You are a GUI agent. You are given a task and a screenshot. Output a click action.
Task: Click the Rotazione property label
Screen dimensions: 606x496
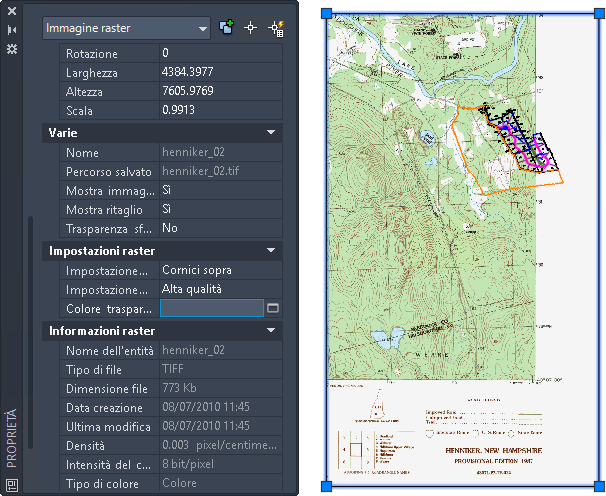coord(92,53)
